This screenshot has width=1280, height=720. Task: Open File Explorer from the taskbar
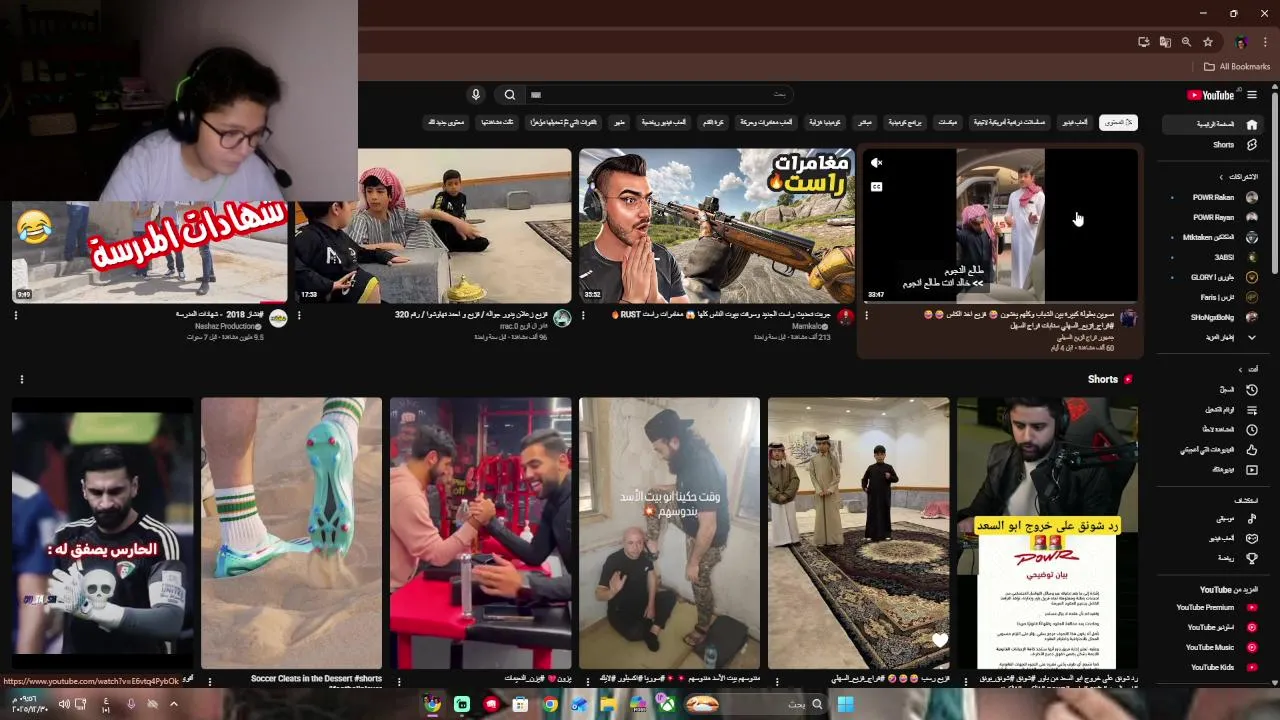pos(608,704)
